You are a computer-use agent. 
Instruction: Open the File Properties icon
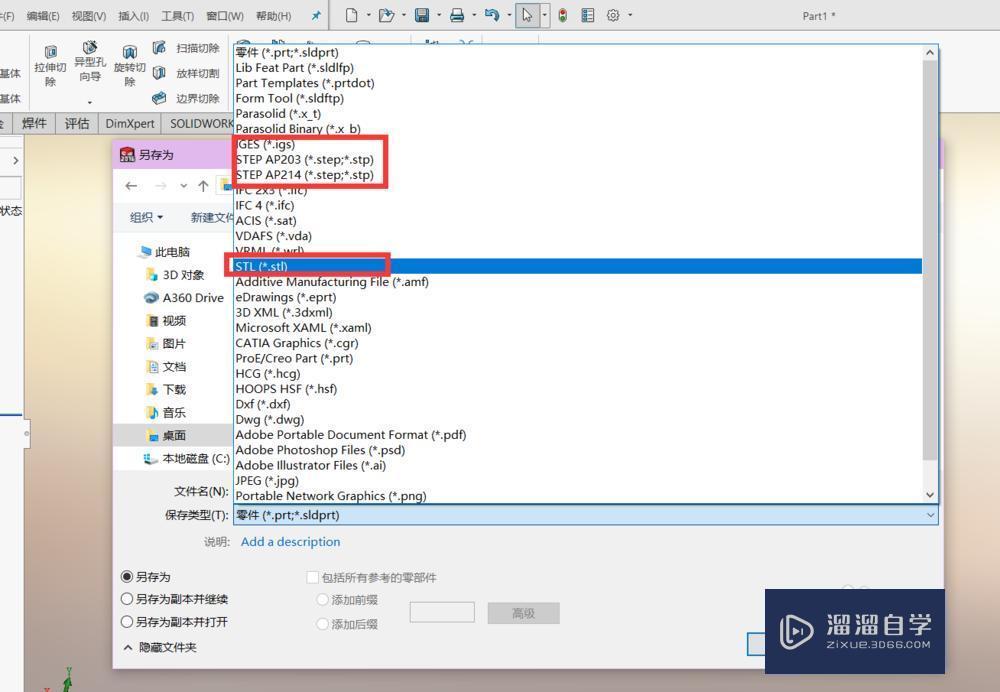pos(588,15)
